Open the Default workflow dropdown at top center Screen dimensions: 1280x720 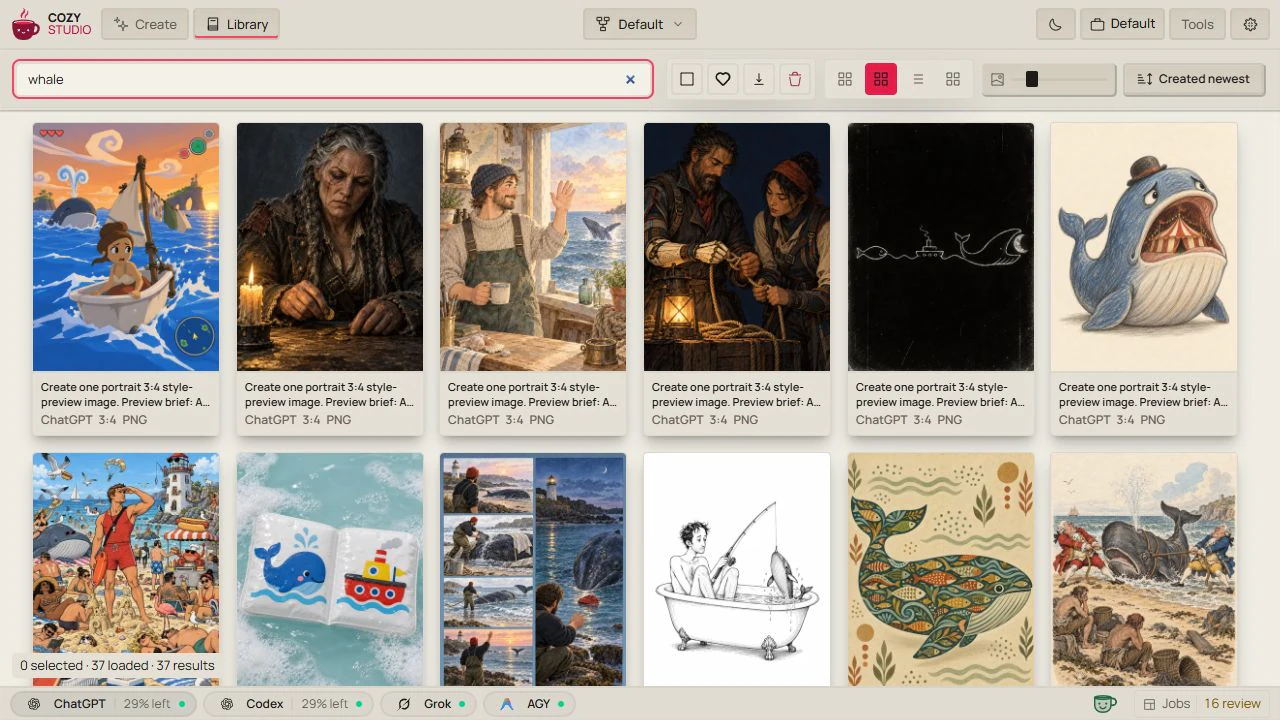[640, 24]
